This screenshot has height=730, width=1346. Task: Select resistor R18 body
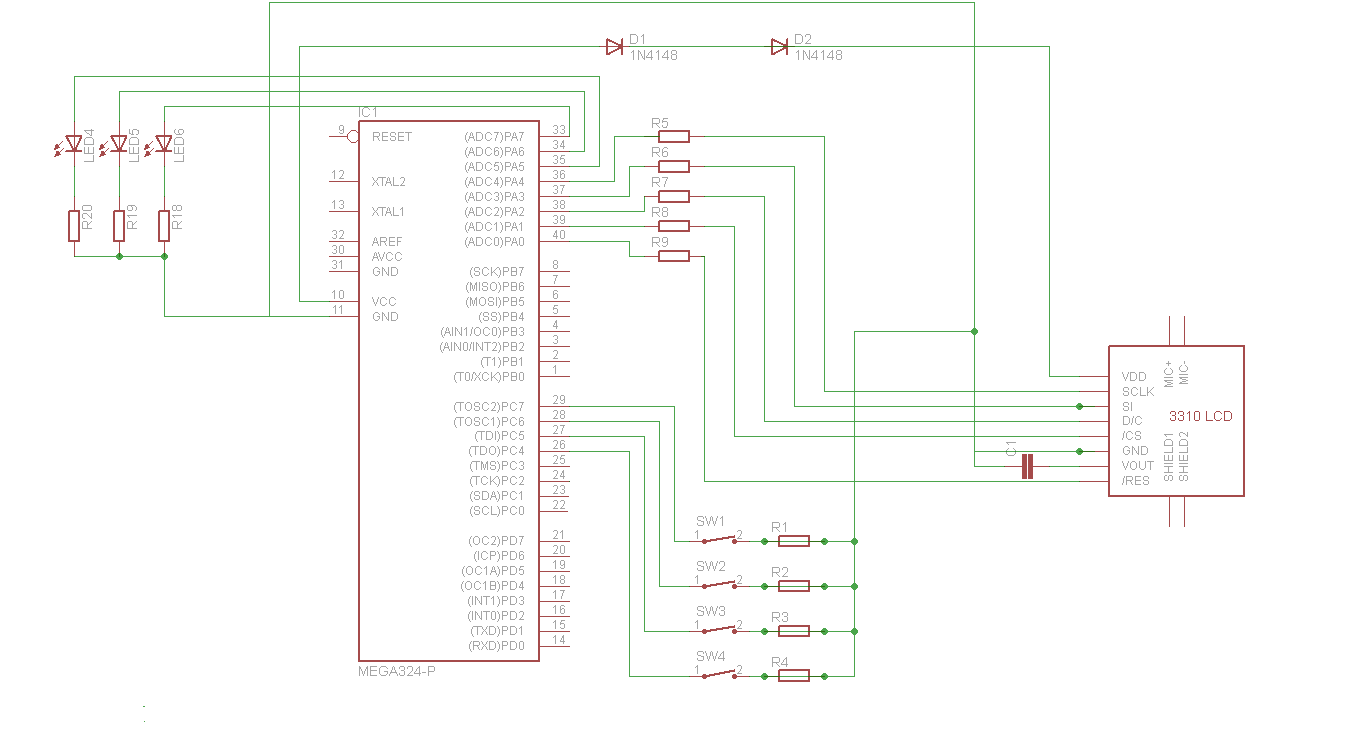click(164, 226)
